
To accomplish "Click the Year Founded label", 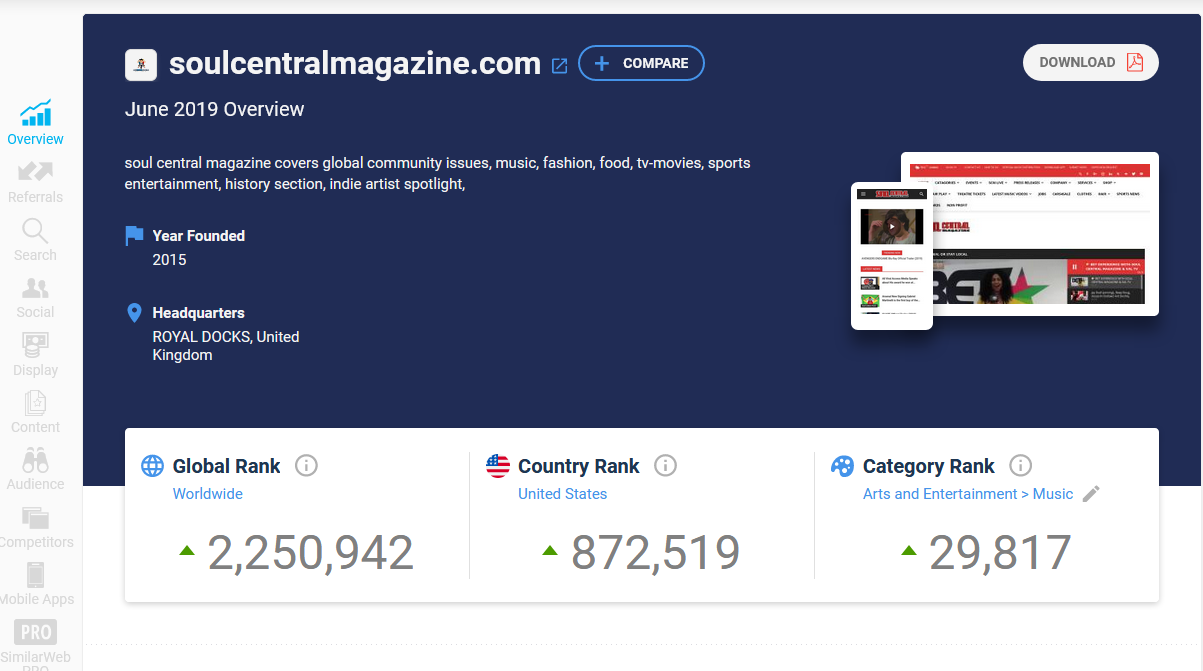I will point(199,236).
